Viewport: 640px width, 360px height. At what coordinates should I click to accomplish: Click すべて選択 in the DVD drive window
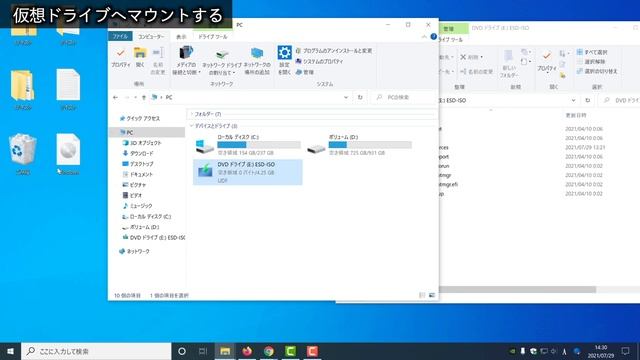pos(592,52)
